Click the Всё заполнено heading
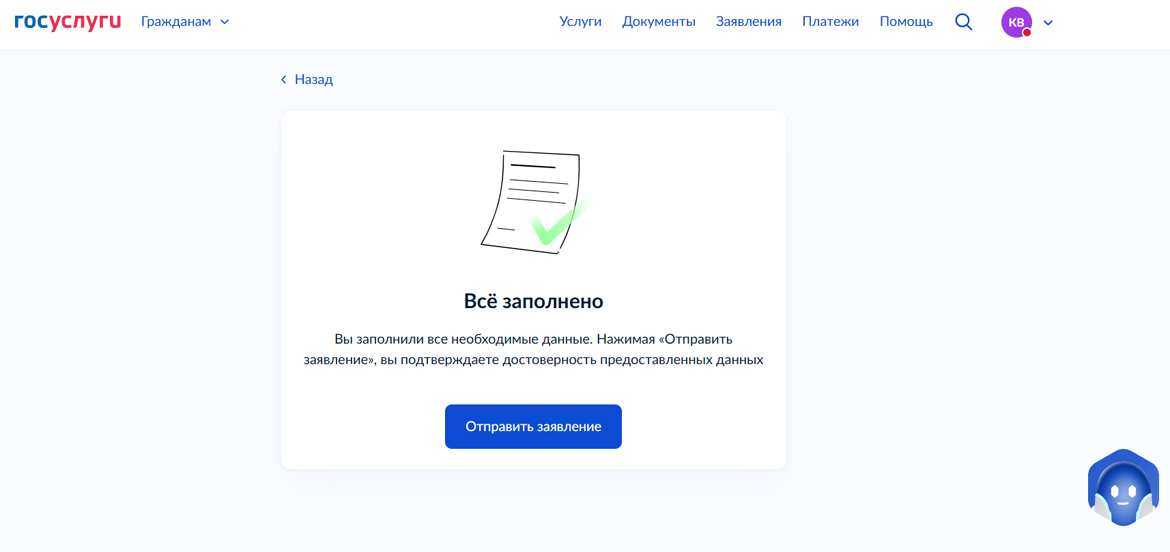Image resolution: width=1170 pixels, height=552 pixels. click(534, 302)
